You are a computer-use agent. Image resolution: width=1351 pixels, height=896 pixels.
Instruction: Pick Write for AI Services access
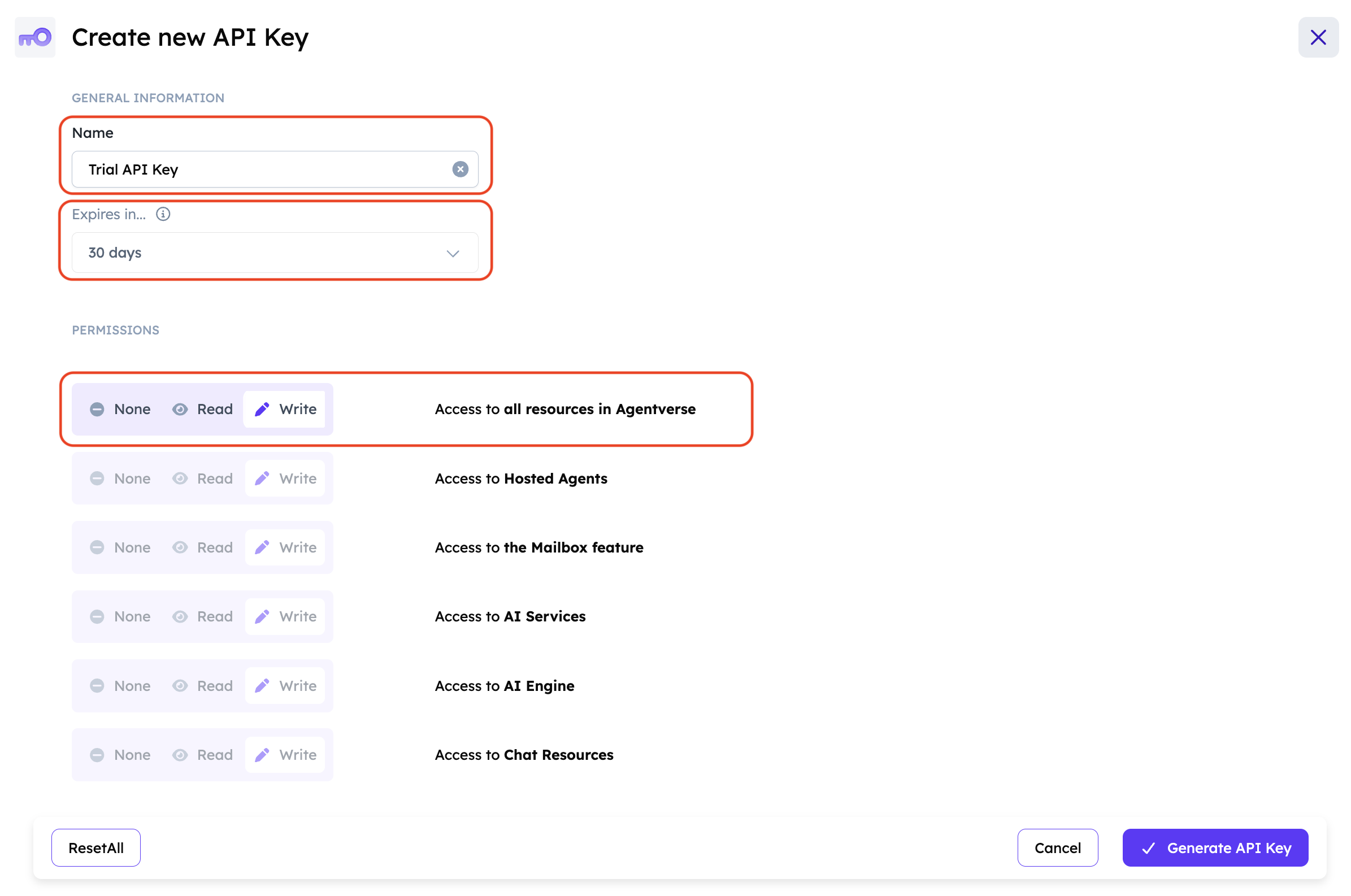[285, 616]
